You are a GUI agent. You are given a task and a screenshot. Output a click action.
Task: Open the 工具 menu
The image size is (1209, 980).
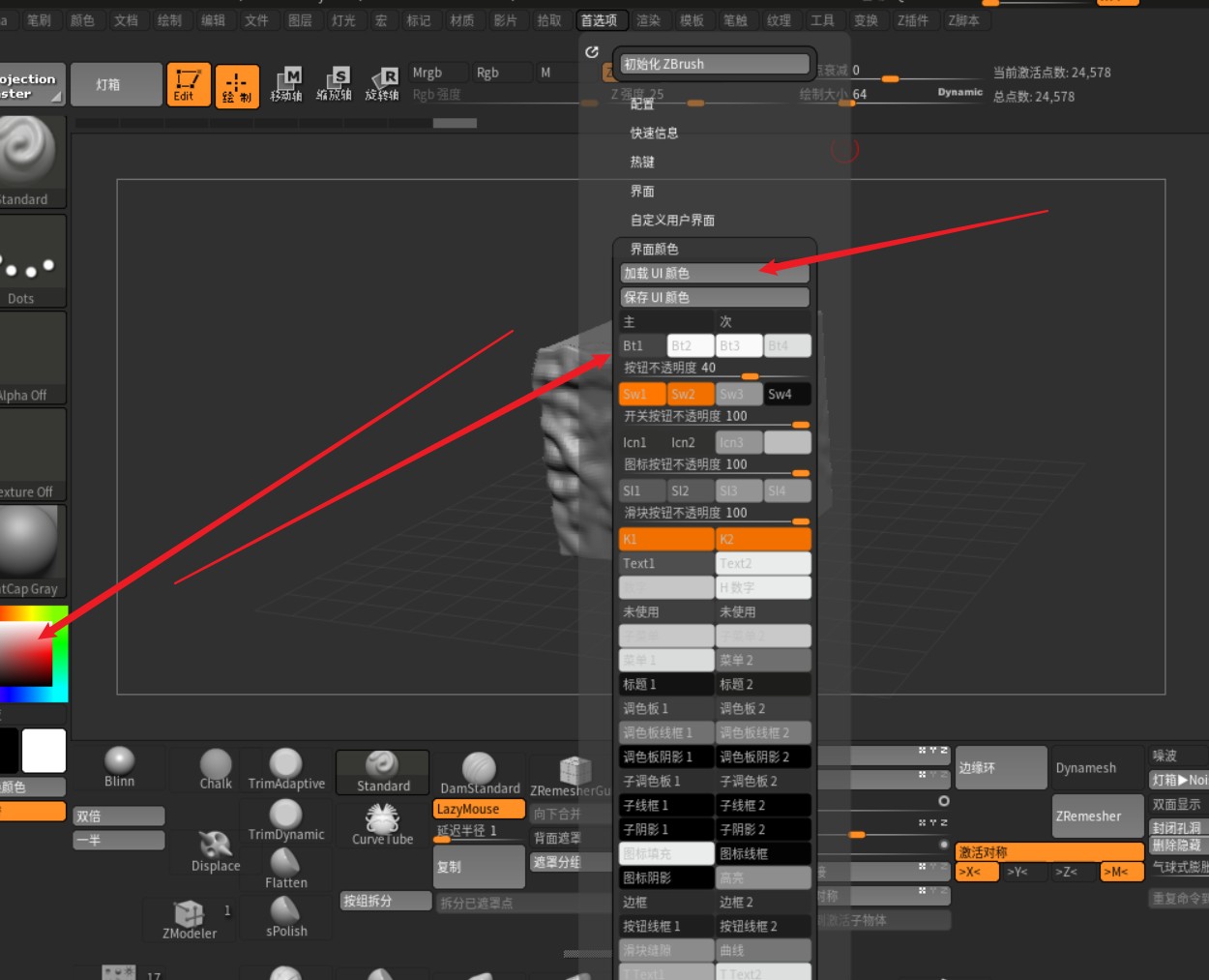[823, 19]
